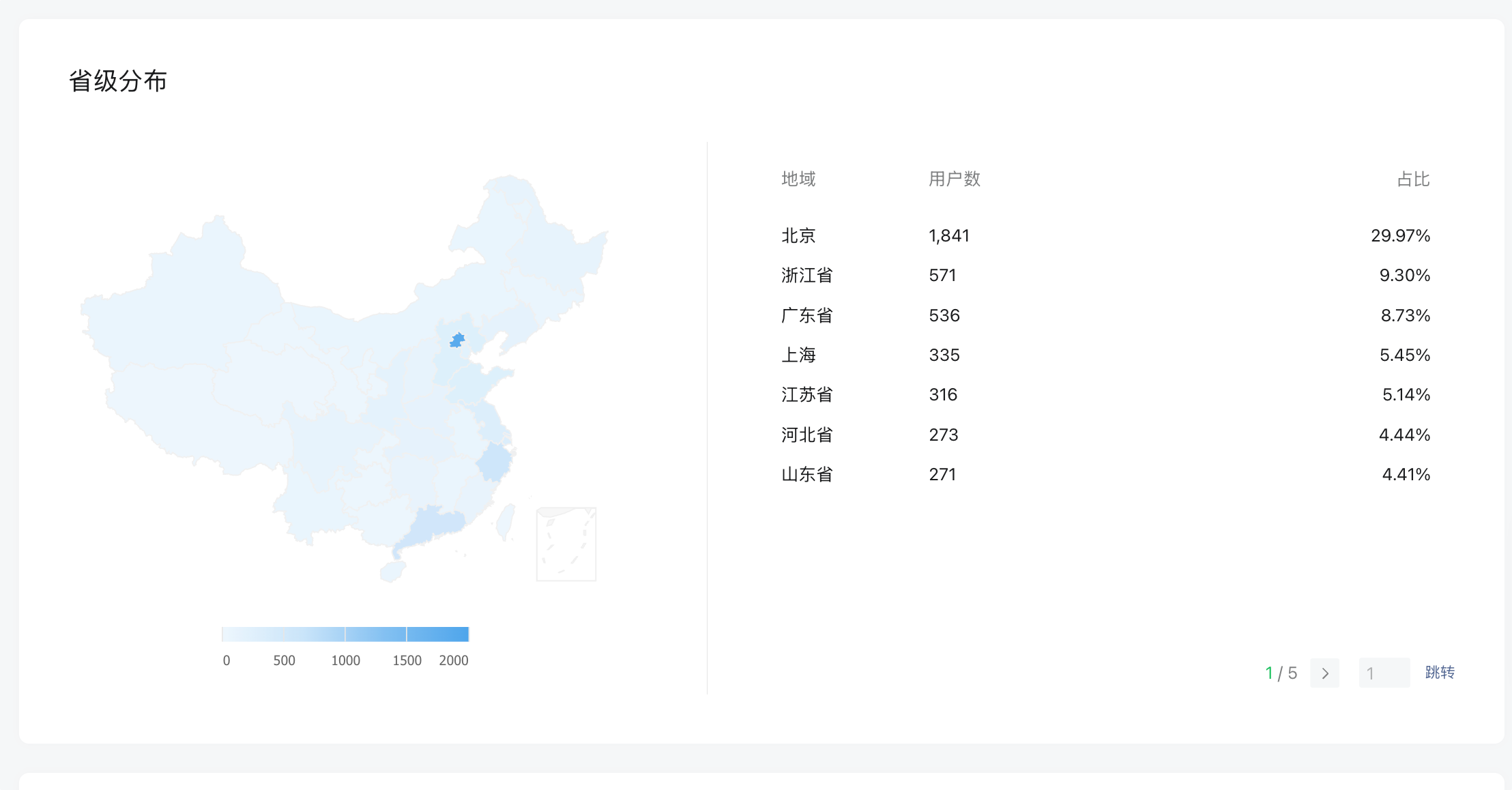
Task: Click the 0-500 segment of color legend
Action: 252,634
